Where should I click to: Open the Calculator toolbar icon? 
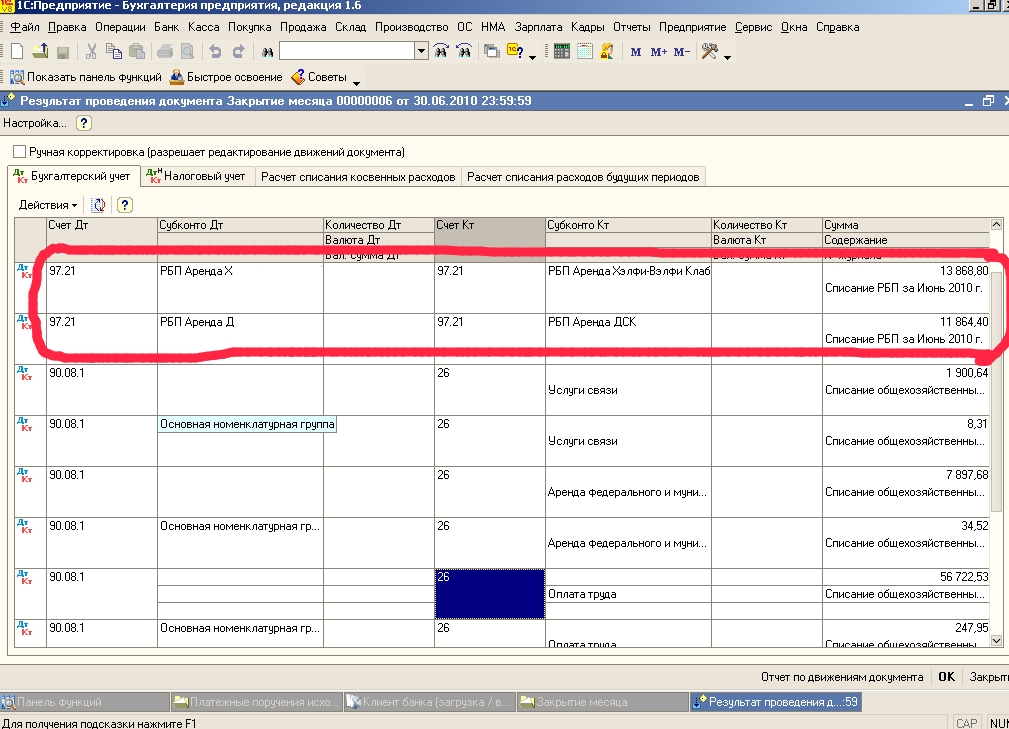pyautogui.click(x=562, y=51)
